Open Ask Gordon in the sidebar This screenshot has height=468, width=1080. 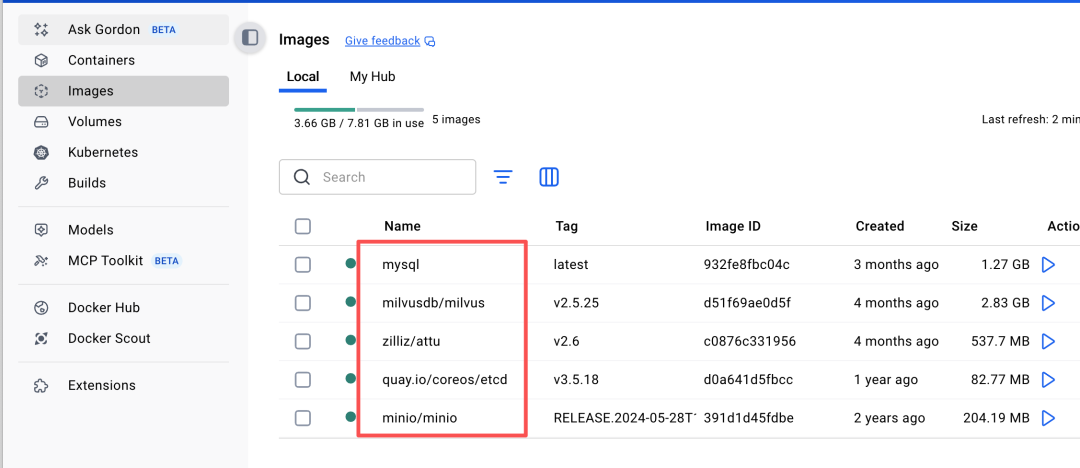[124, 30]
